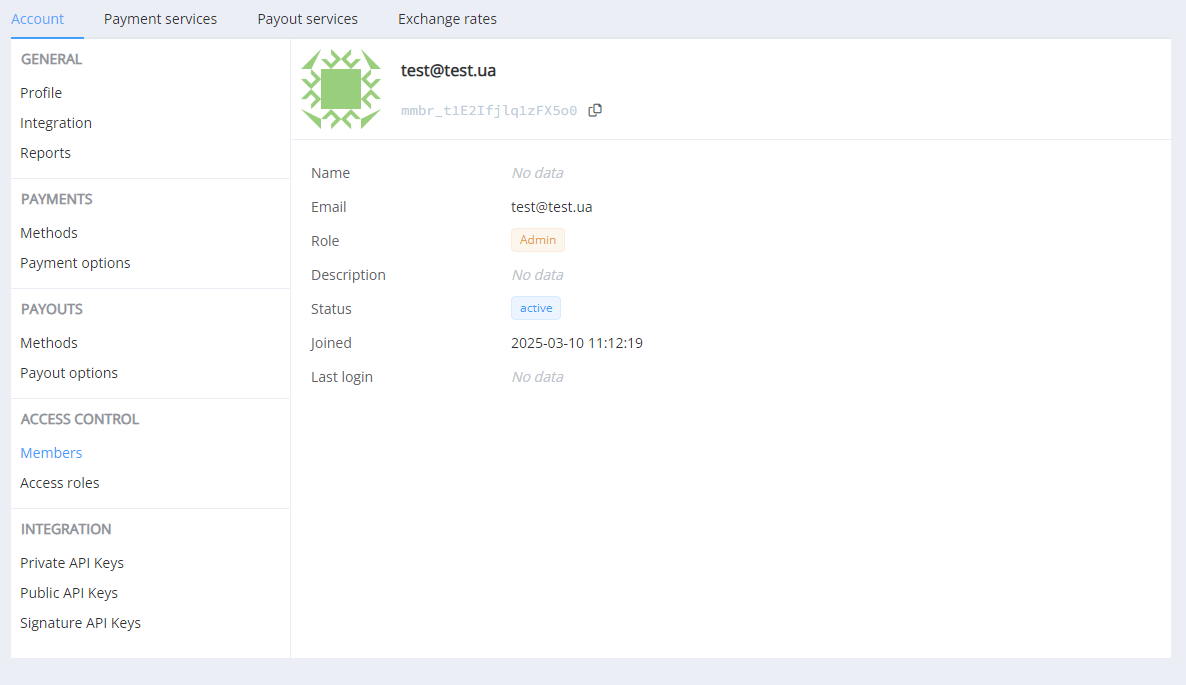The image size is (1186, 685).
Task: Open Methods under the Payments section
Action: click(x=49, y=233)
